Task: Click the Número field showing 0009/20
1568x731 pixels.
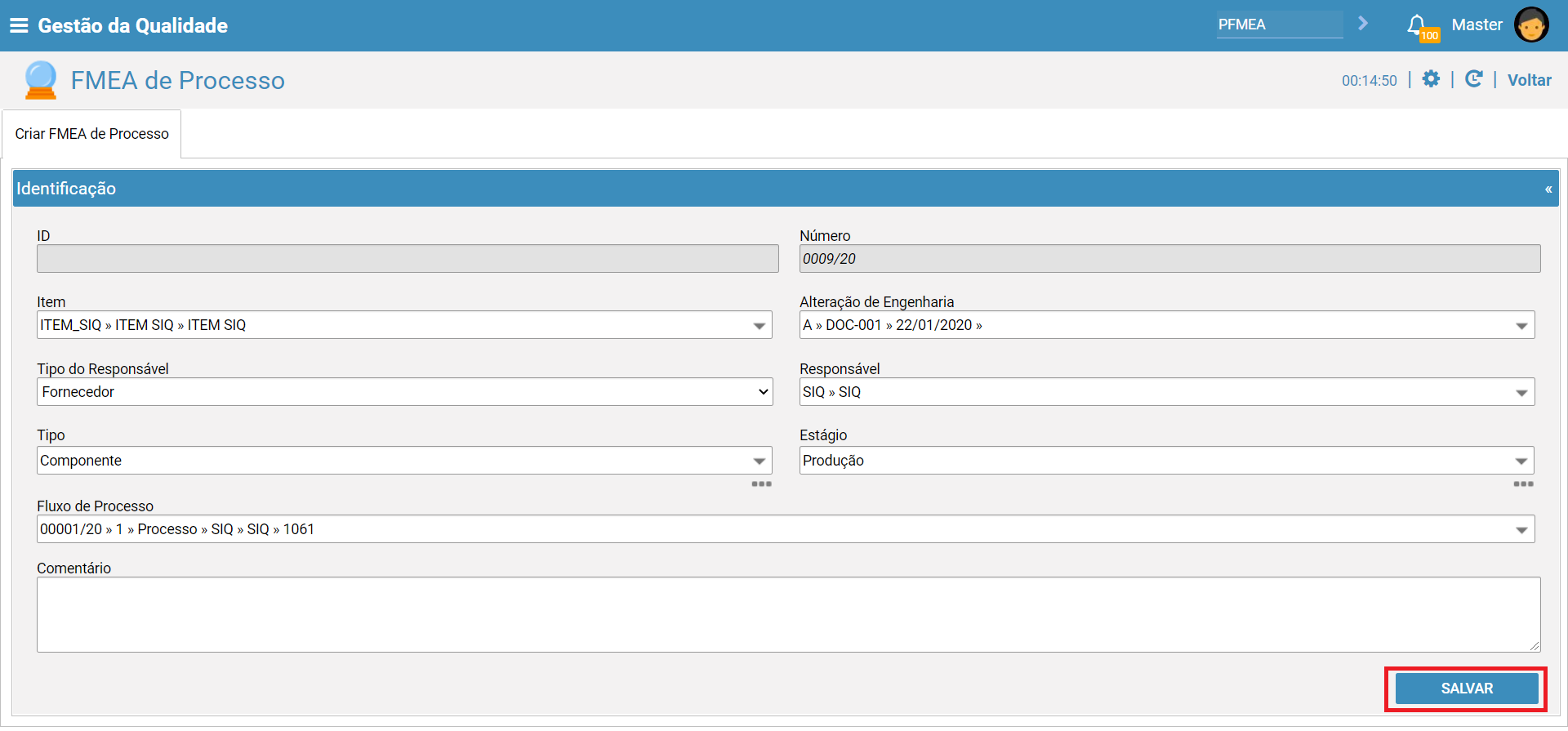Action: click(1169, 259)
